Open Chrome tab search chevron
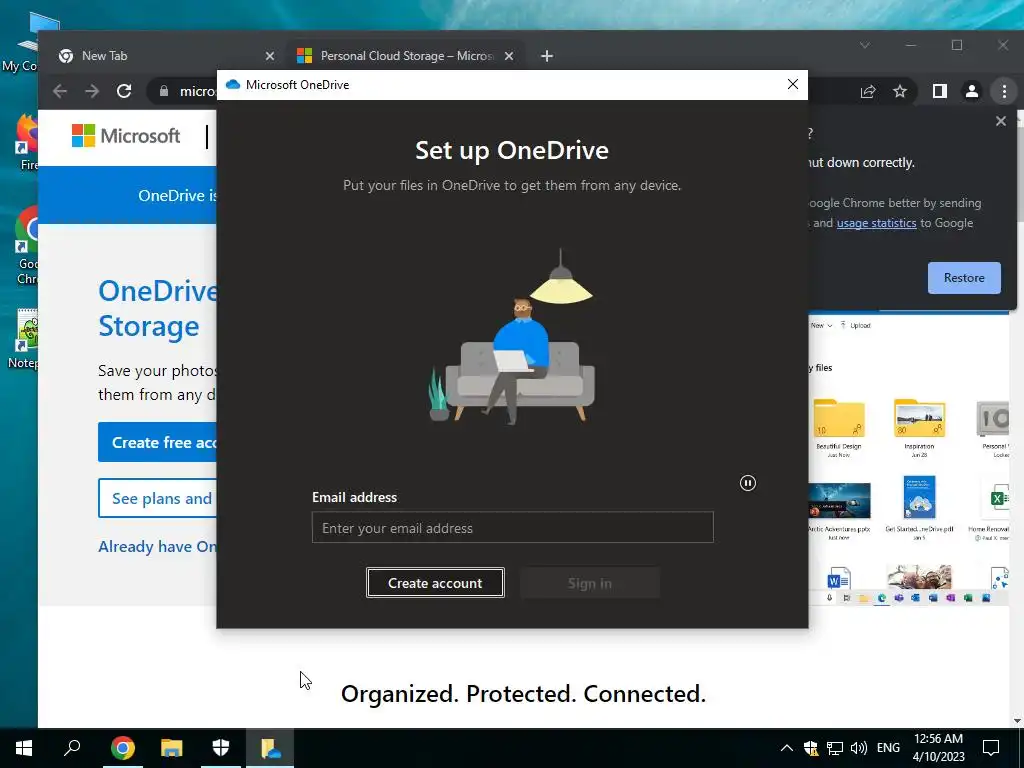Screen dimensions: 1024x768 pyautogui.click(x=865, y=45)
